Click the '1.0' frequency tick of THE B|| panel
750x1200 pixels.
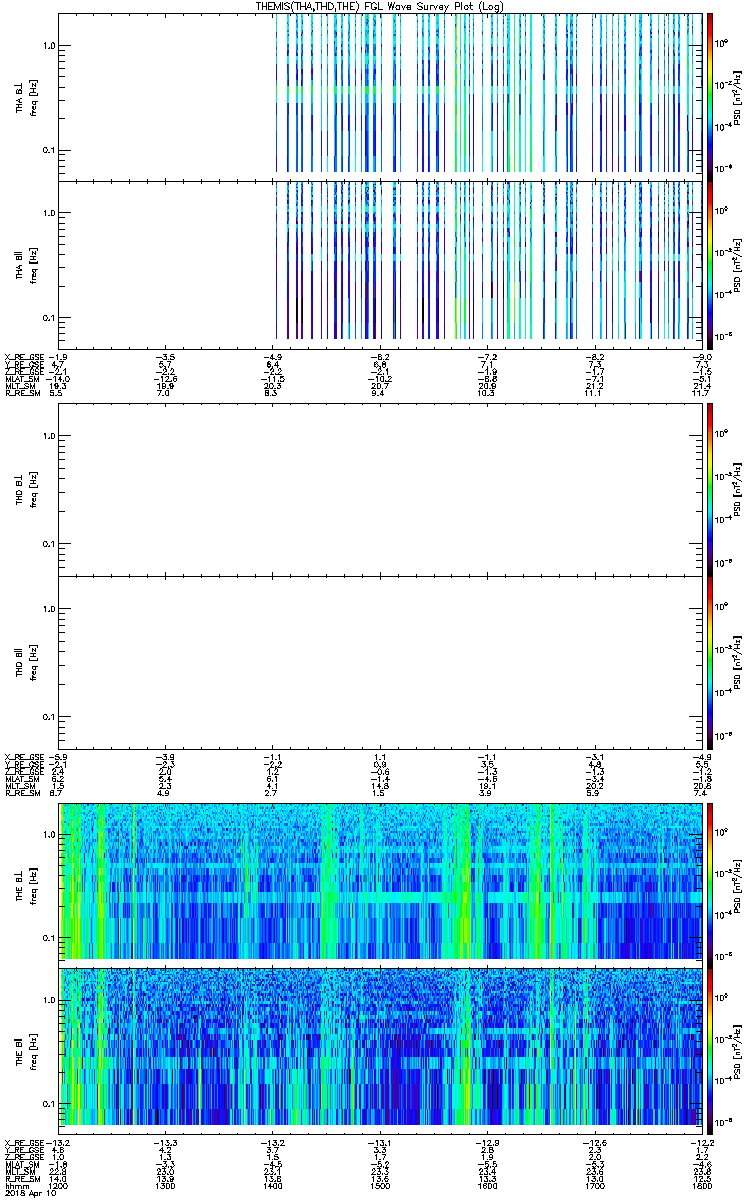[48, 1000]
